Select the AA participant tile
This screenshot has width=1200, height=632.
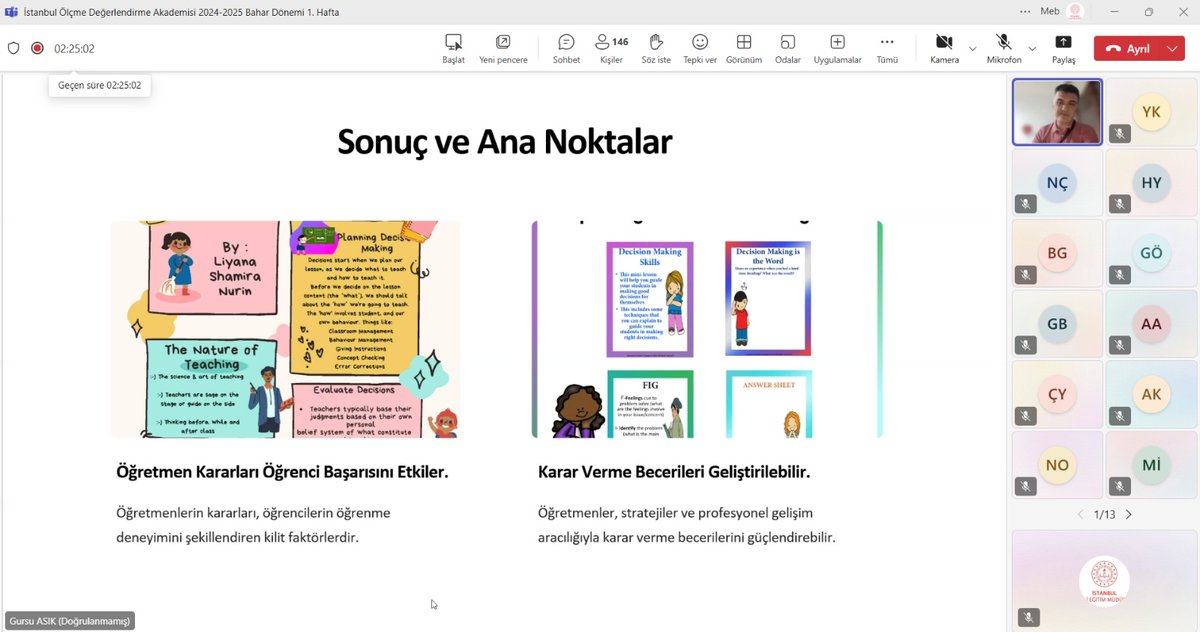1151,324
